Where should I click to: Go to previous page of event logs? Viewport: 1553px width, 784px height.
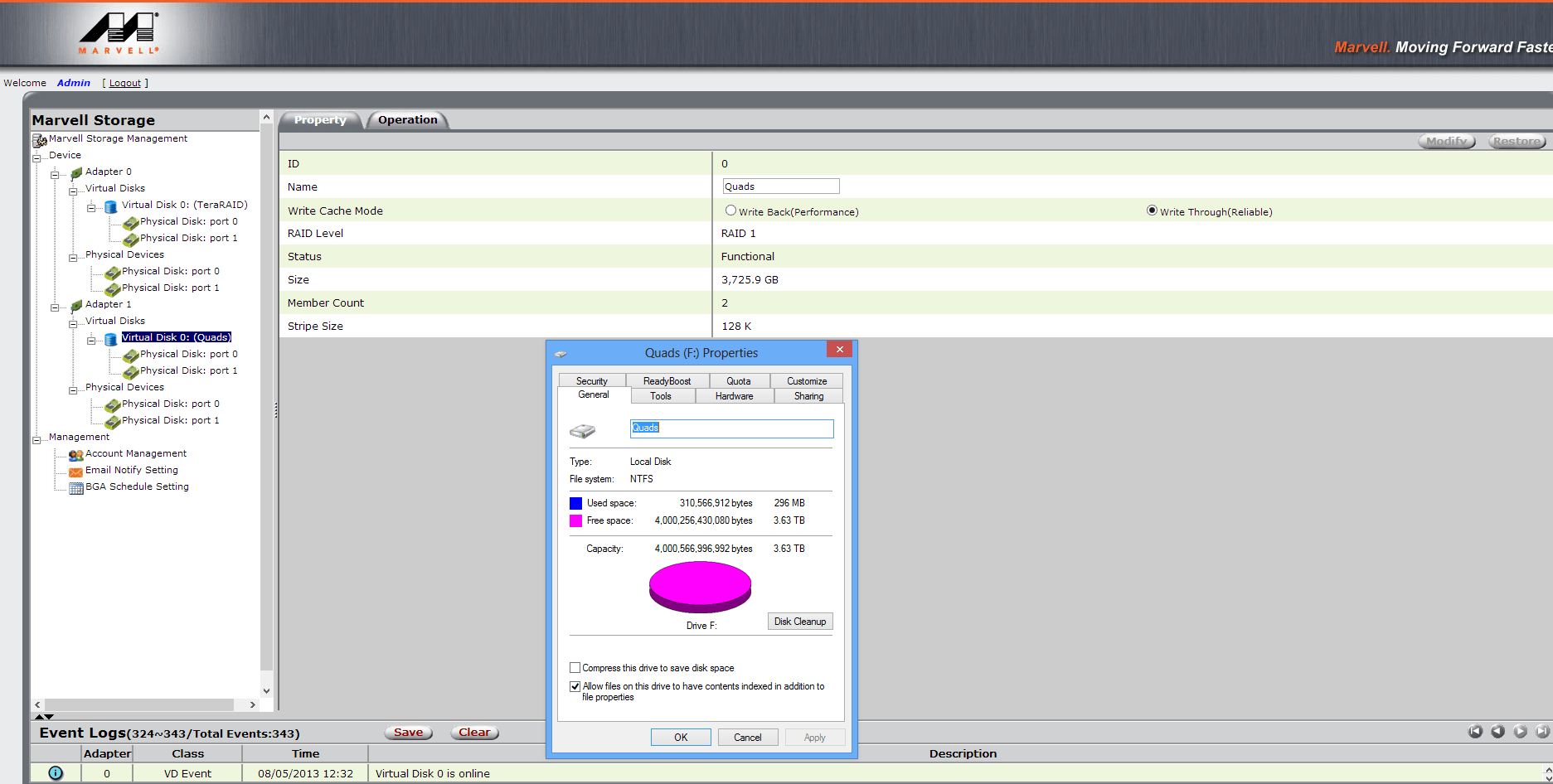pos(1497,732)
